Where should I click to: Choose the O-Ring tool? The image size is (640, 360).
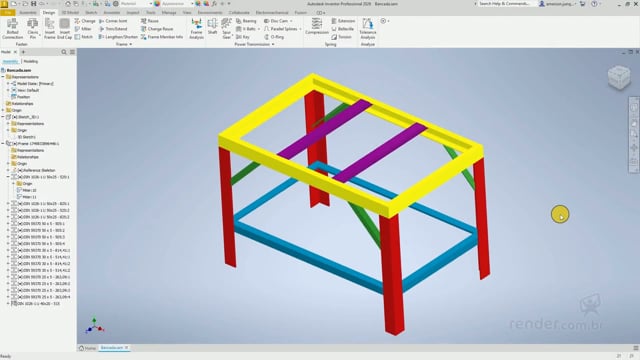pyautogui.click(x=274, y=37)
